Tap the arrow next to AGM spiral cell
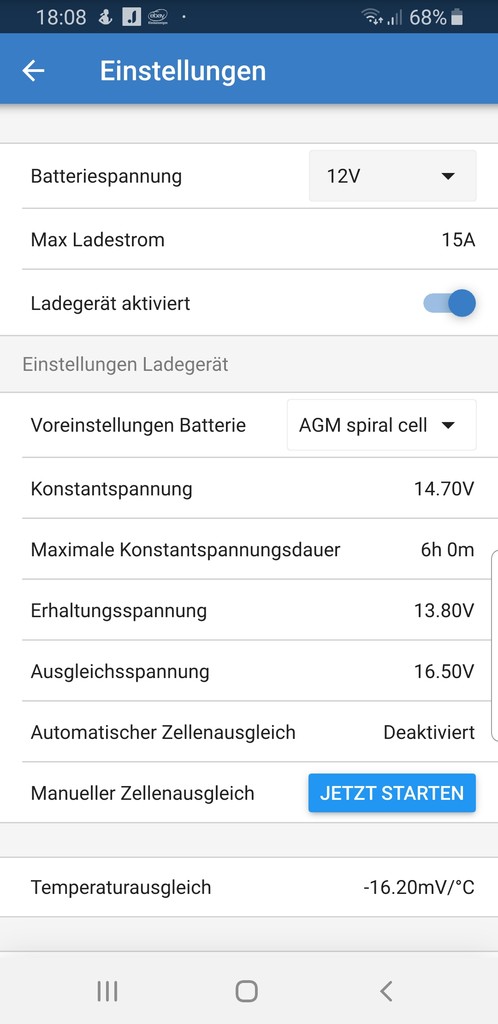This screenshot has width=498, height=1024. (x=448, y=426)
